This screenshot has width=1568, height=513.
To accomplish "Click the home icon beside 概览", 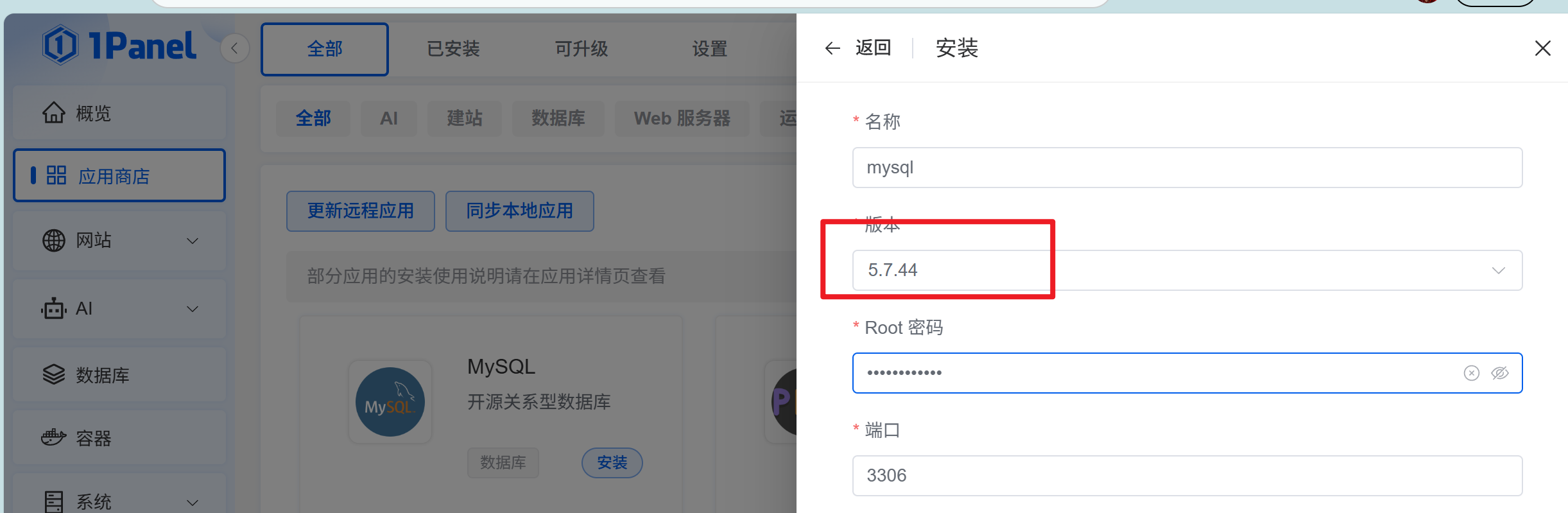I will (x=54, y=113).
